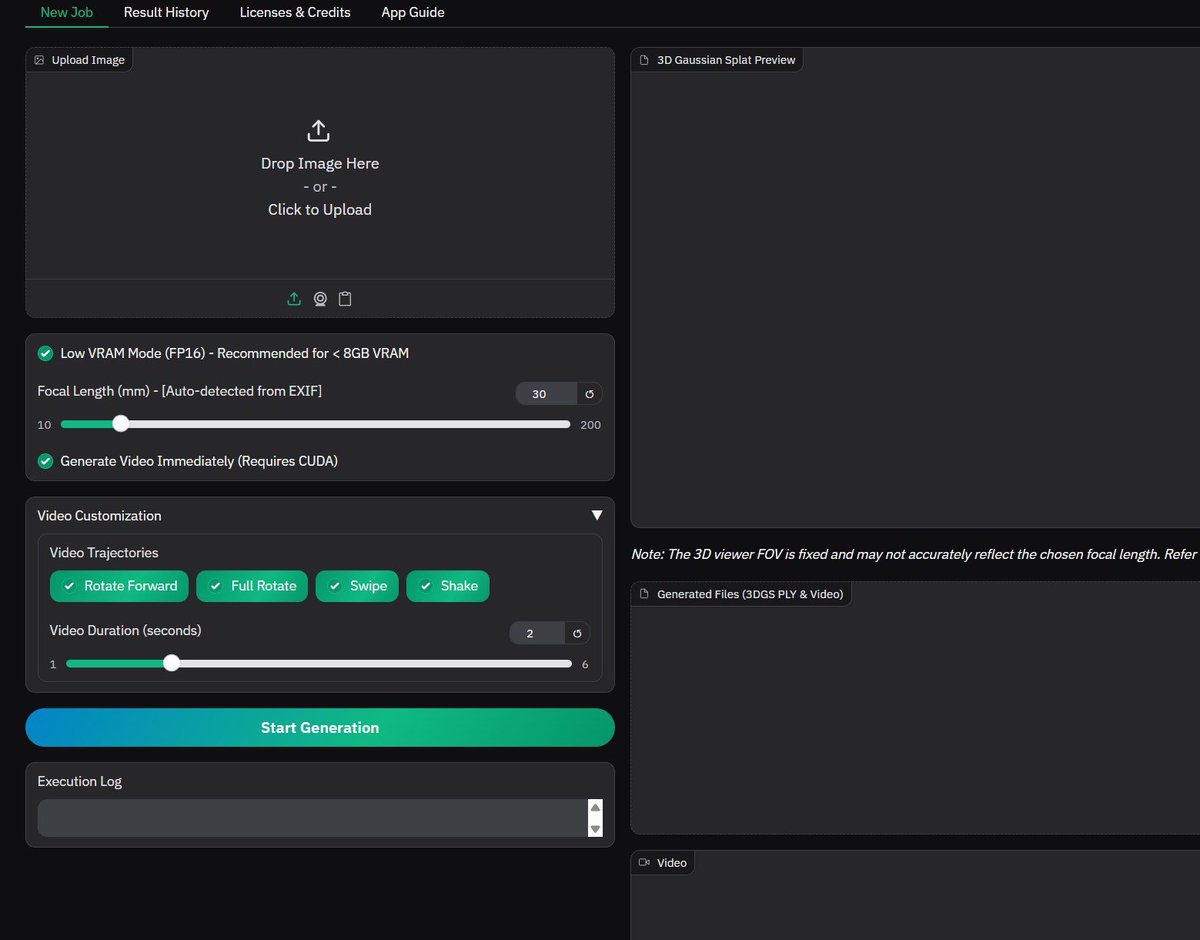Click inside the Execution Log text box

tap(312, 818)
